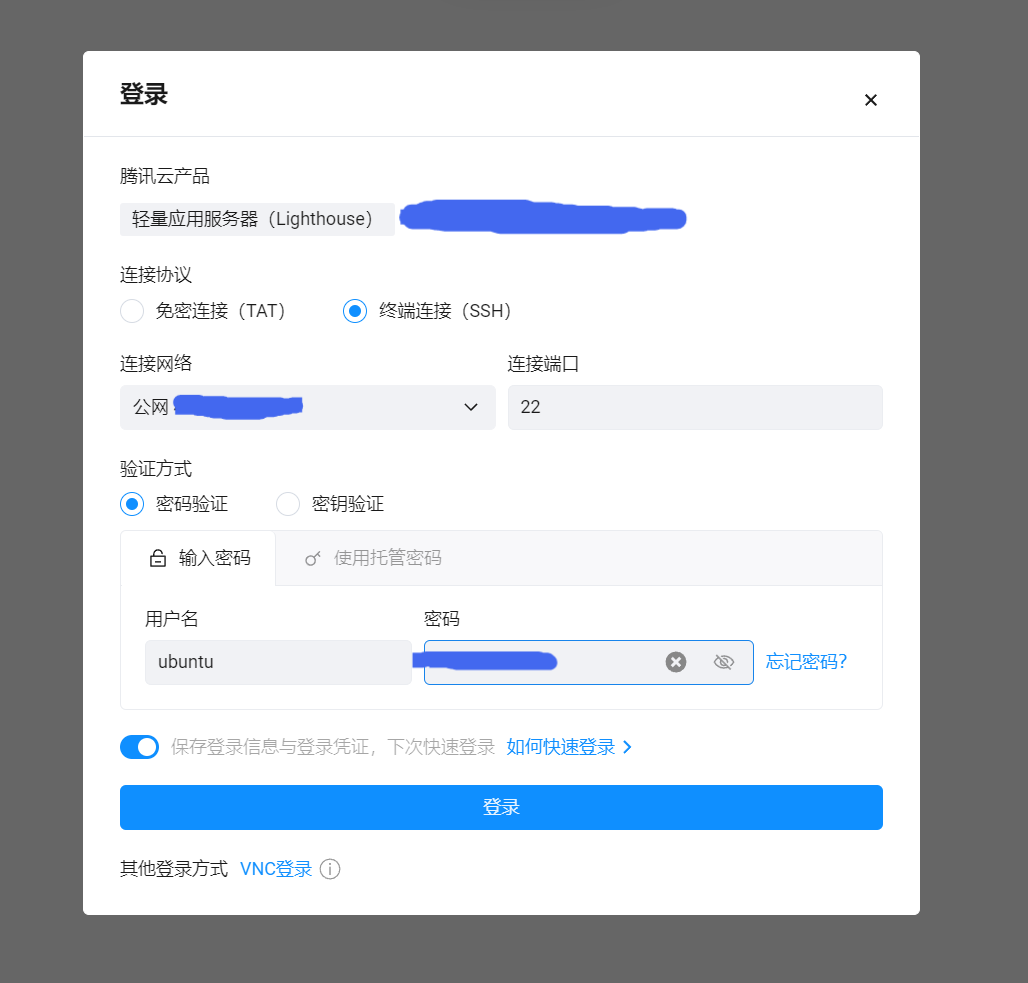Click the 连接端口 field showing 22
Image resolution: width=1028 pixels, height=983 pixels.
[x=695, y=407]
